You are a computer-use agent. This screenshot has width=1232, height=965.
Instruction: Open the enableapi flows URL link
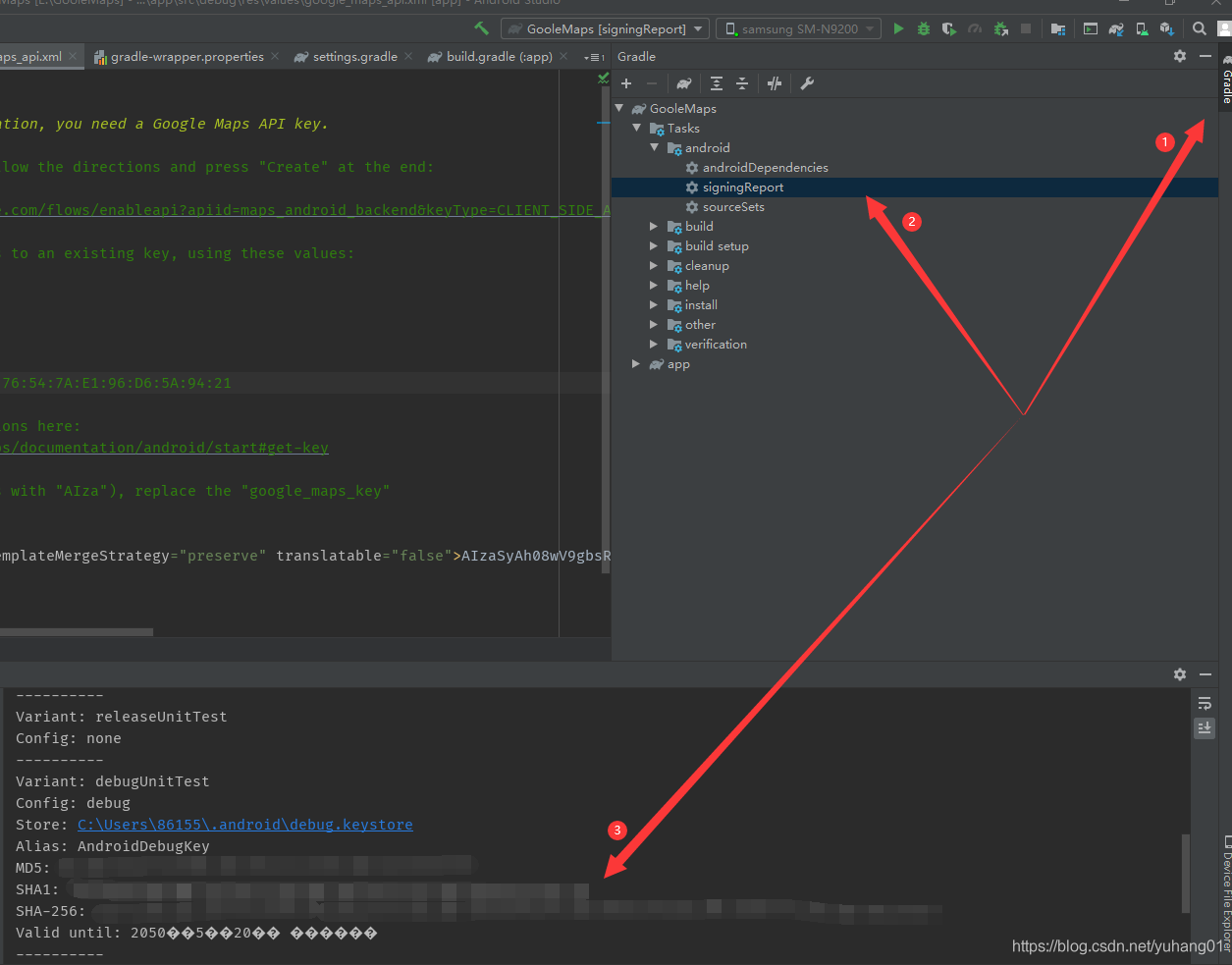point(305,210)
